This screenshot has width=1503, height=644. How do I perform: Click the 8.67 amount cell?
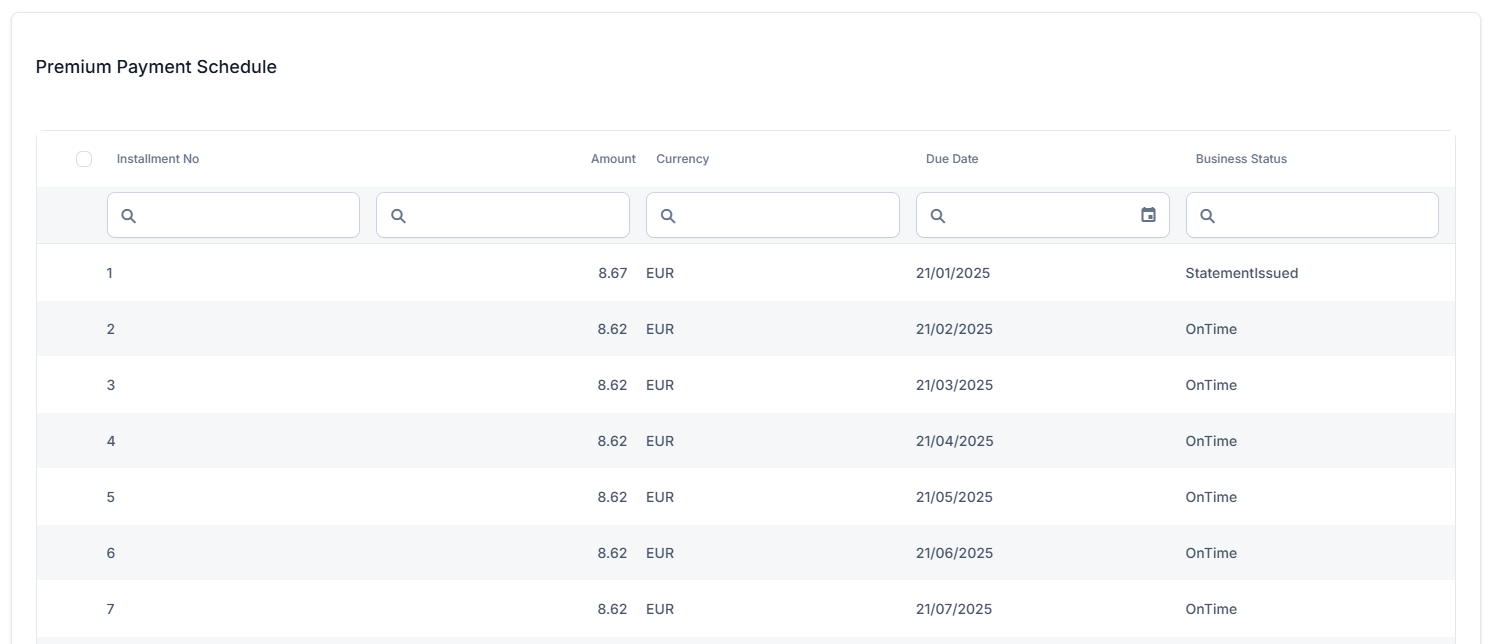[612, 273]
